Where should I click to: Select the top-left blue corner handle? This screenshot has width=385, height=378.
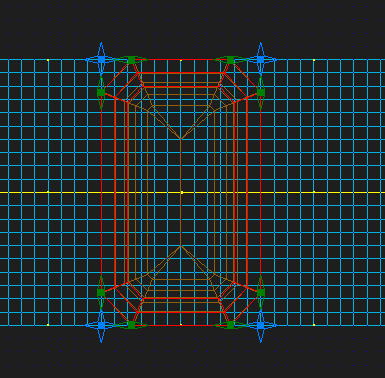101,60
